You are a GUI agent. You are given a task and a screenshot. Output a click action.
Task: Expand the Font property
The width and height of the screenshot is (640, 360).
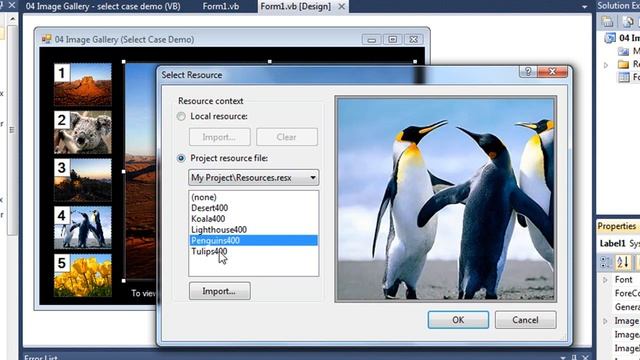606,280
